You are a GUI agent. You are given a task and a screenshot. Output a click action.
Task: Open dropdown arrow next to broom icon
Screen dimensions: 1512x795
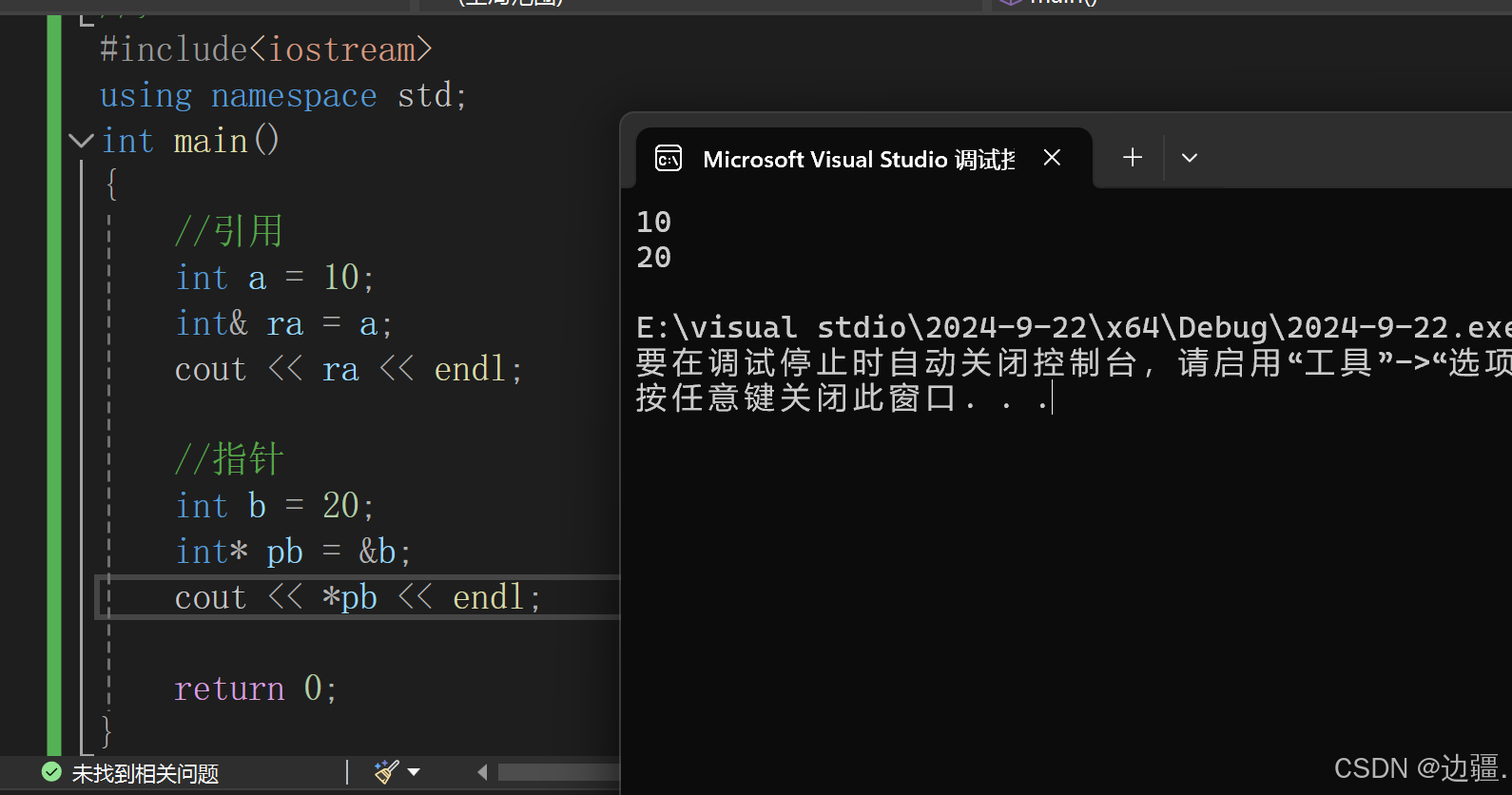tap(414, 772)
